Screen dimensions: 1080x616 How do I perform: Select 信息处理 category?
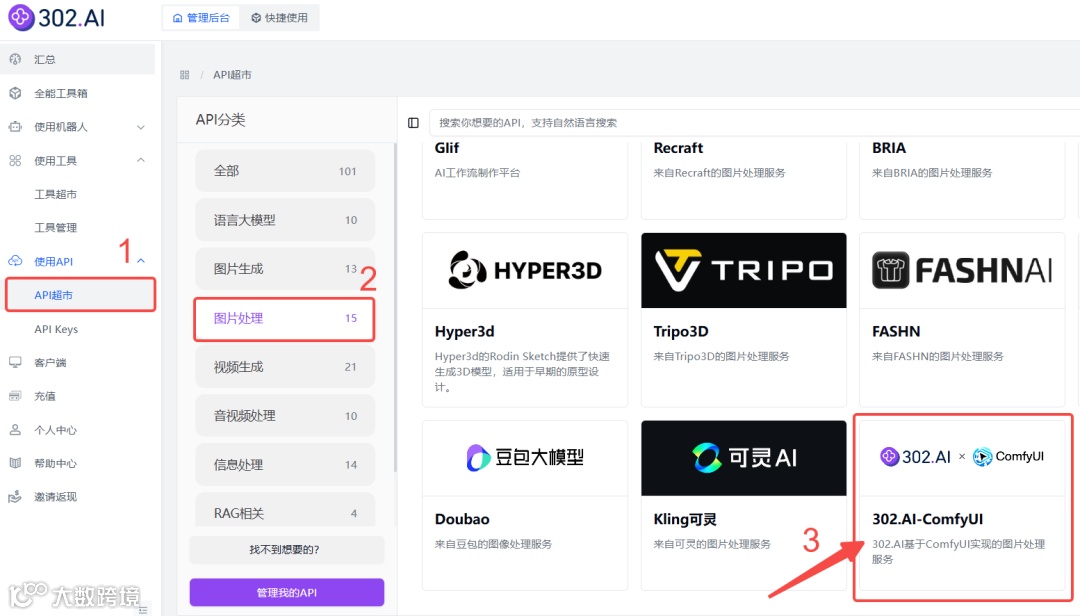point(285,464)
